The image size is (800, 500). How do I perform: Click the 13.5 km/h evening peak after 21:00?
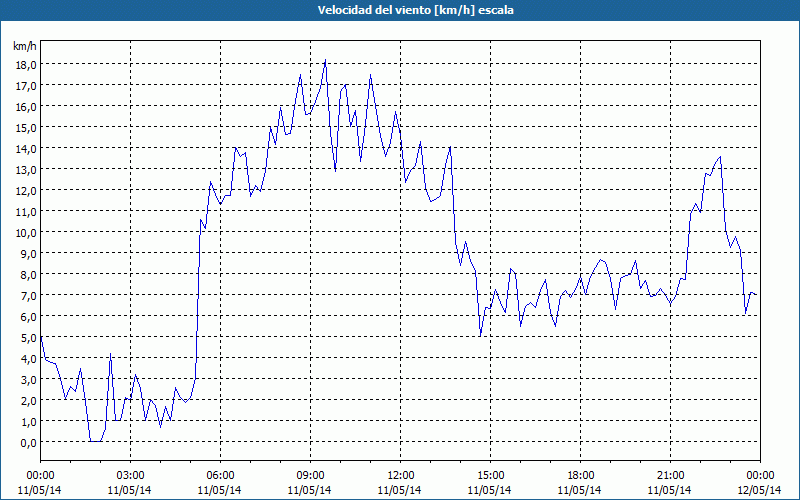[x=720, y=157]
